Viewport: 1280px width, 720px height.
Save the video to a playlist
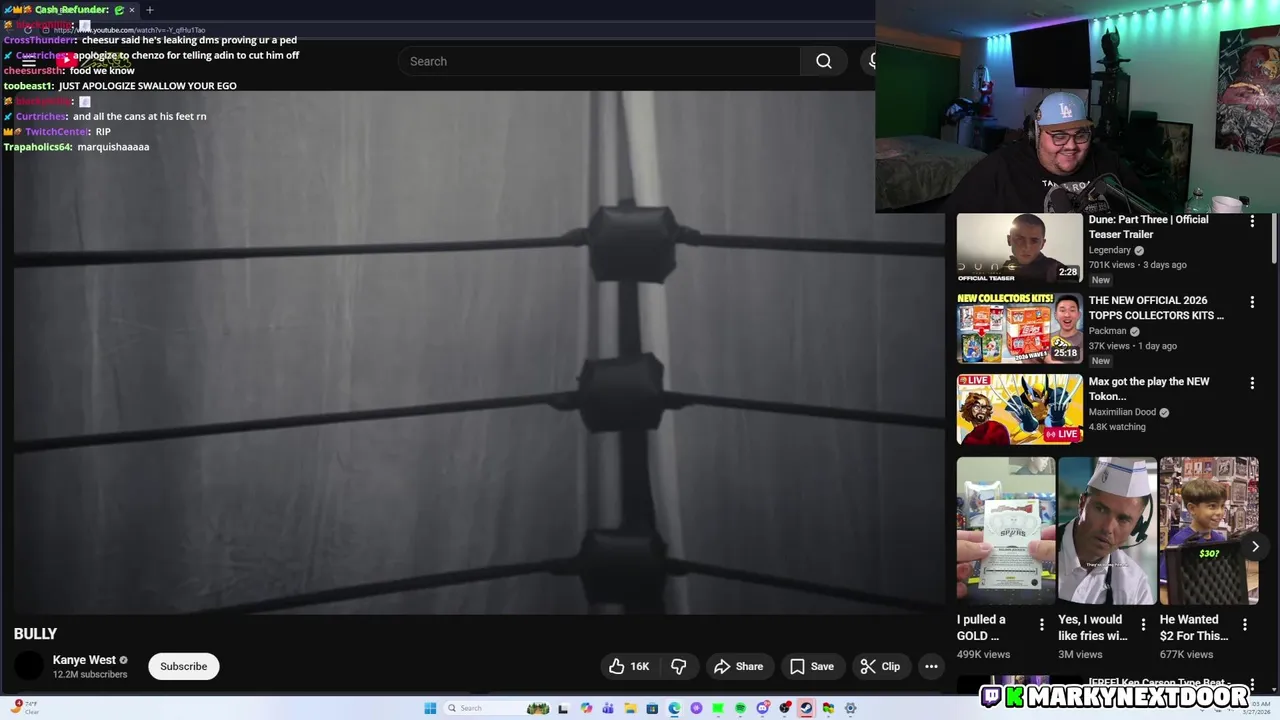[811, 666]
